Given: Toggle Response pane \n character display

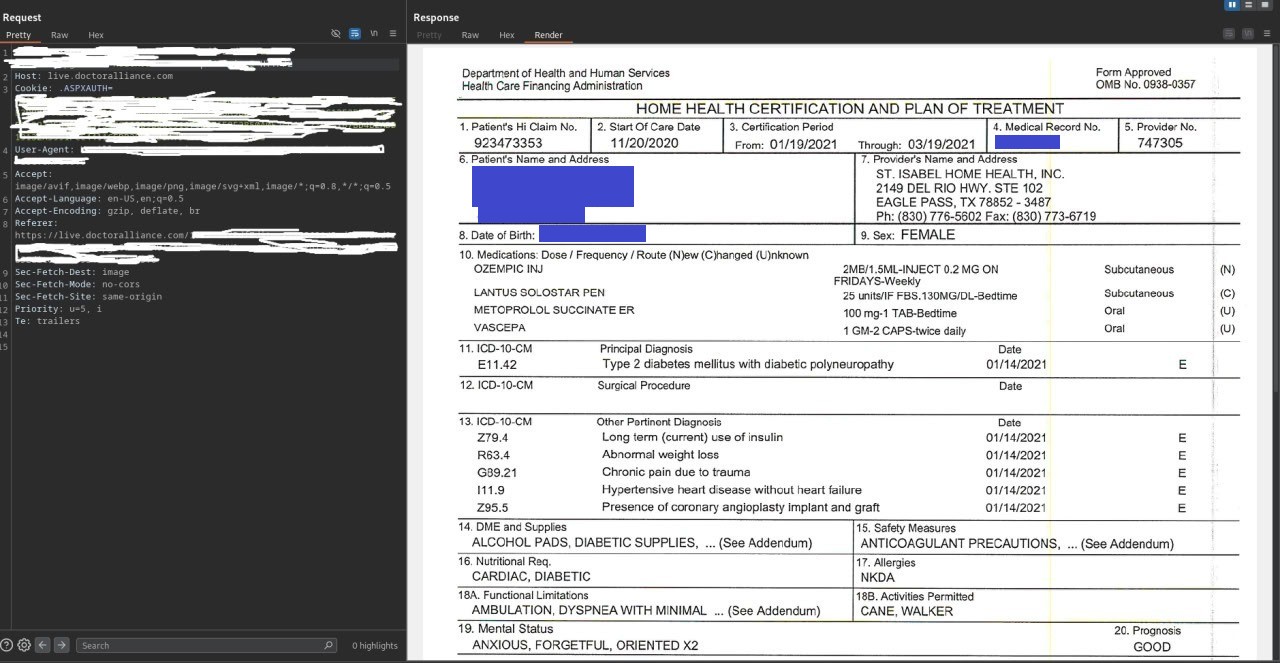Looking at the screenshot, I should pyautogui.click(x=1247, y=33).
